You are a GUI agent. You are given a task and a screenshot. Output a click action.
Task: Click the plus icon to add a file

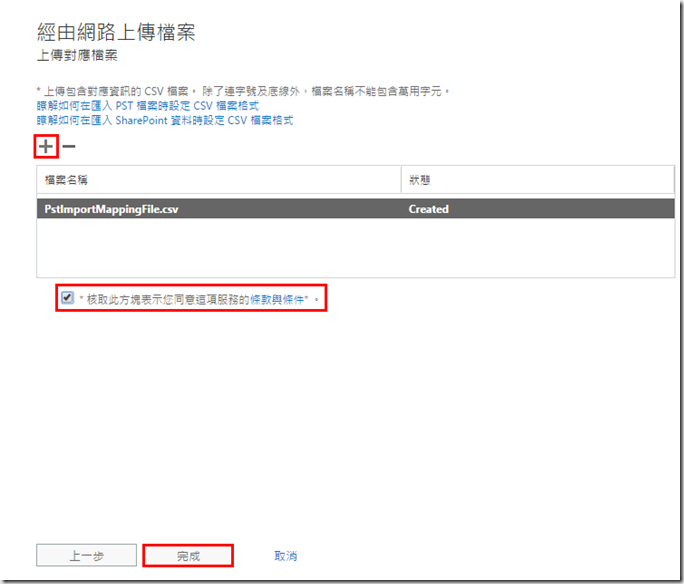pos(46,147)
